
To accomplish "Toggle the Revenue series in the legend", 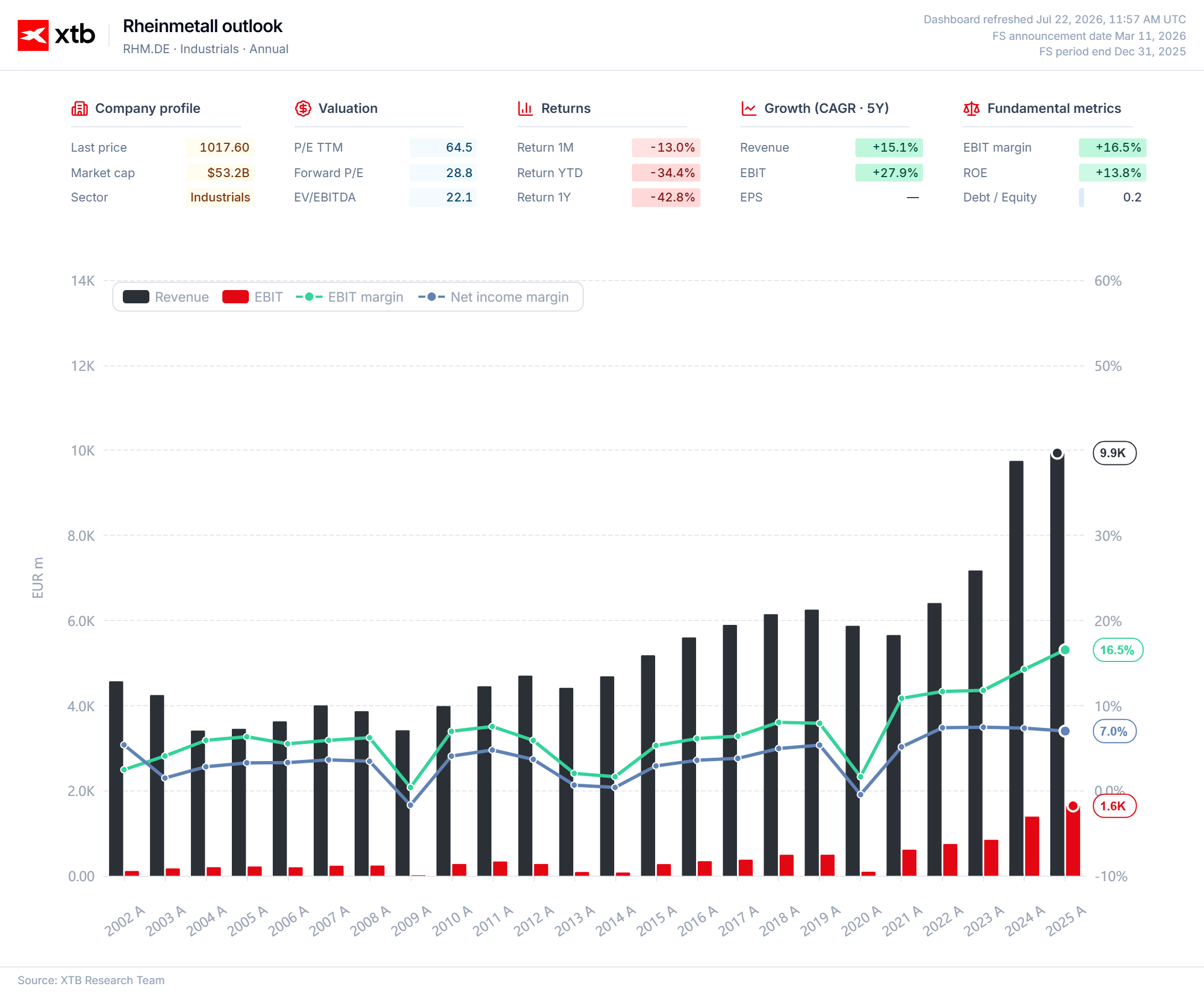I will coord(166,297).
